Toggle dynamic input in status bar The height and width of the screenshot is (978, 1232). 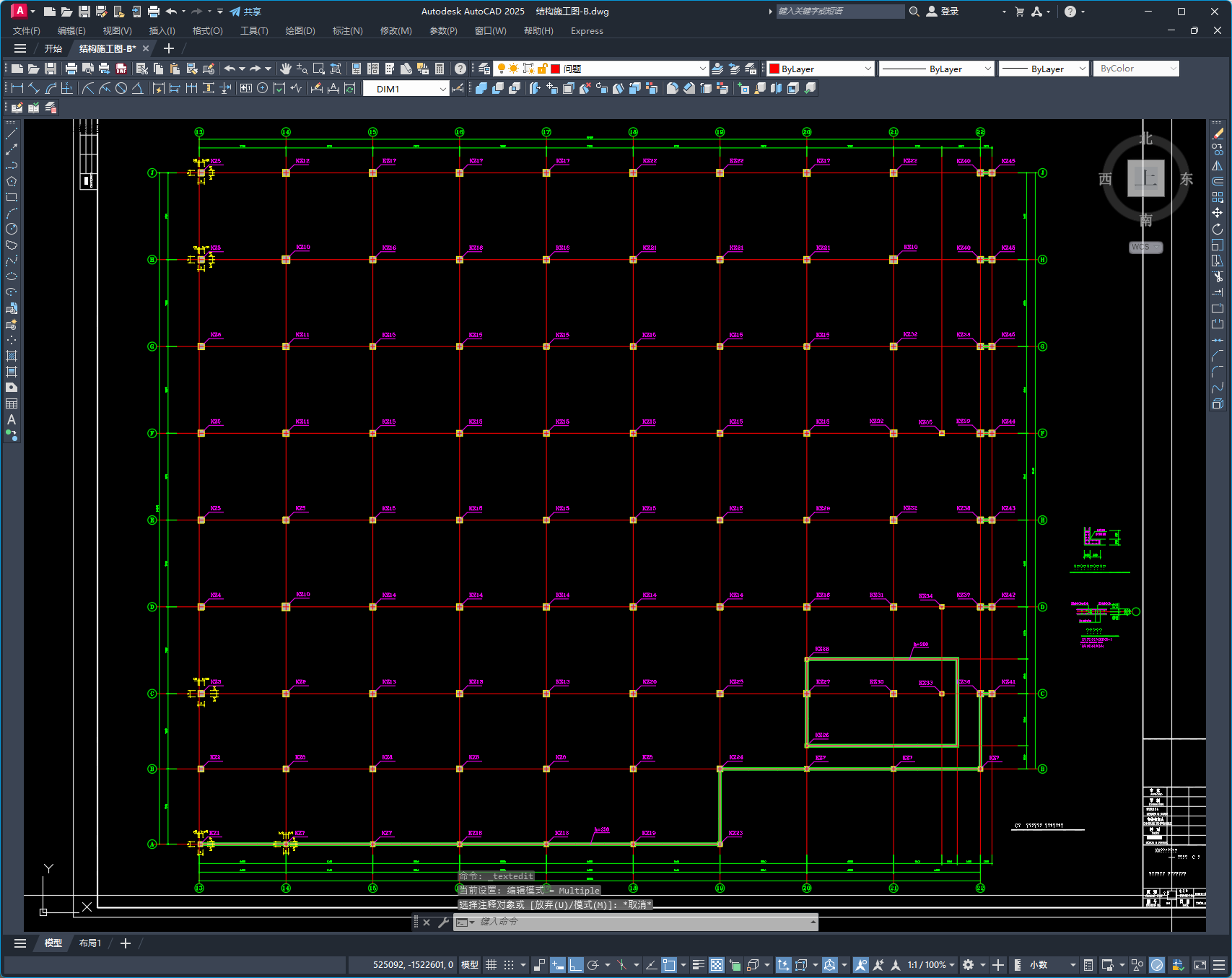coord(557,965)
